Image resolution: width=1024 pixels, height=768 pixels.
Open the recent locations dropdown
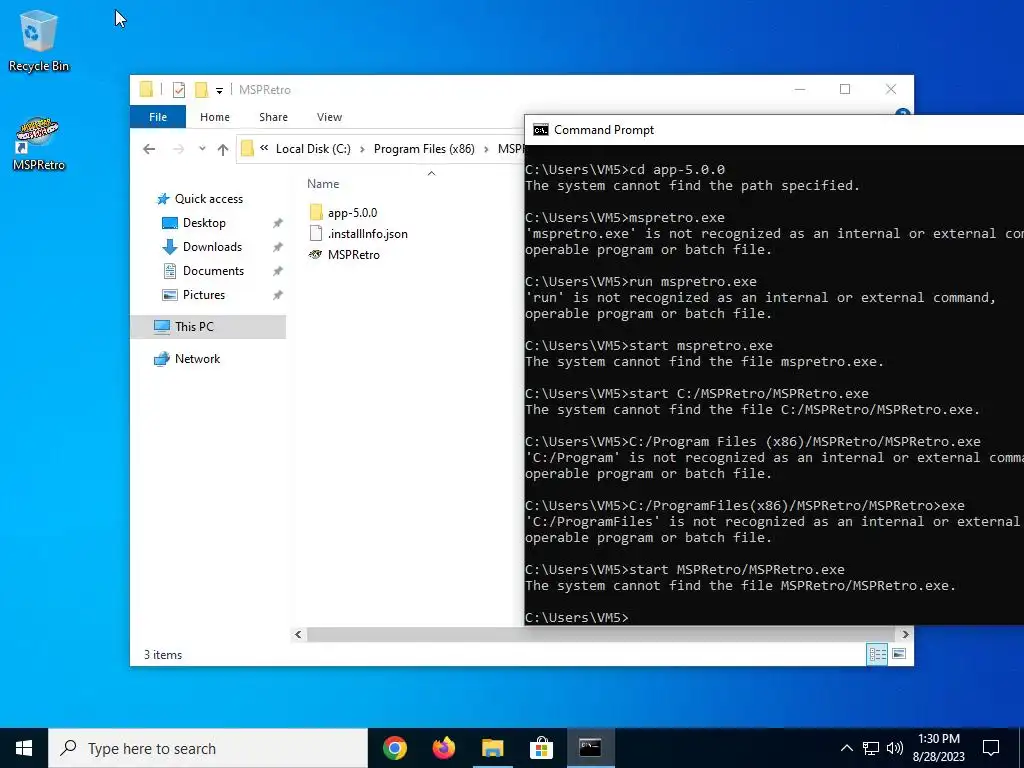[x=202, y=149]
